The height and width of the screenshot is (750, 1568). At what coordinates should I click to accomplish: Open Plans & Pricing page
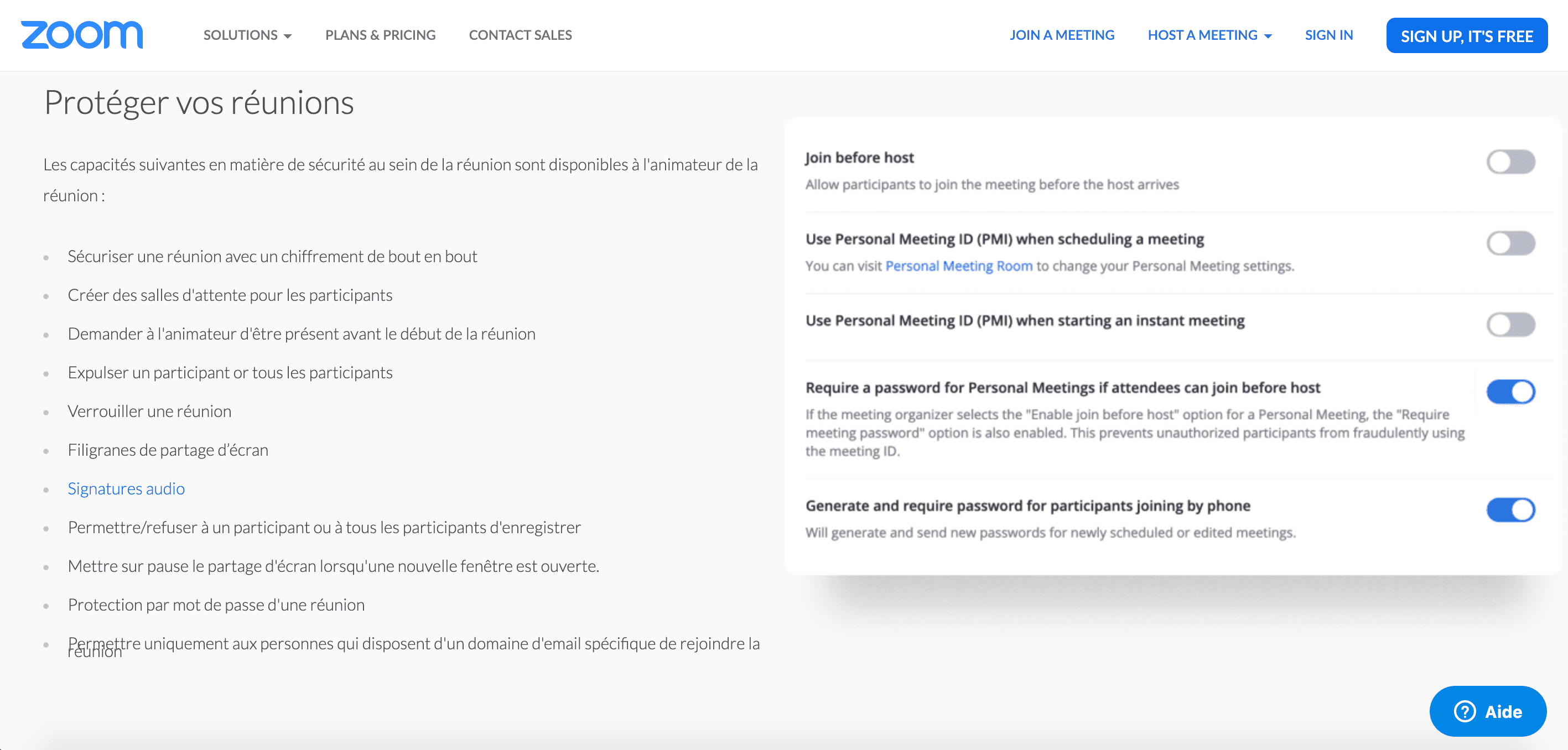(380, 35)
